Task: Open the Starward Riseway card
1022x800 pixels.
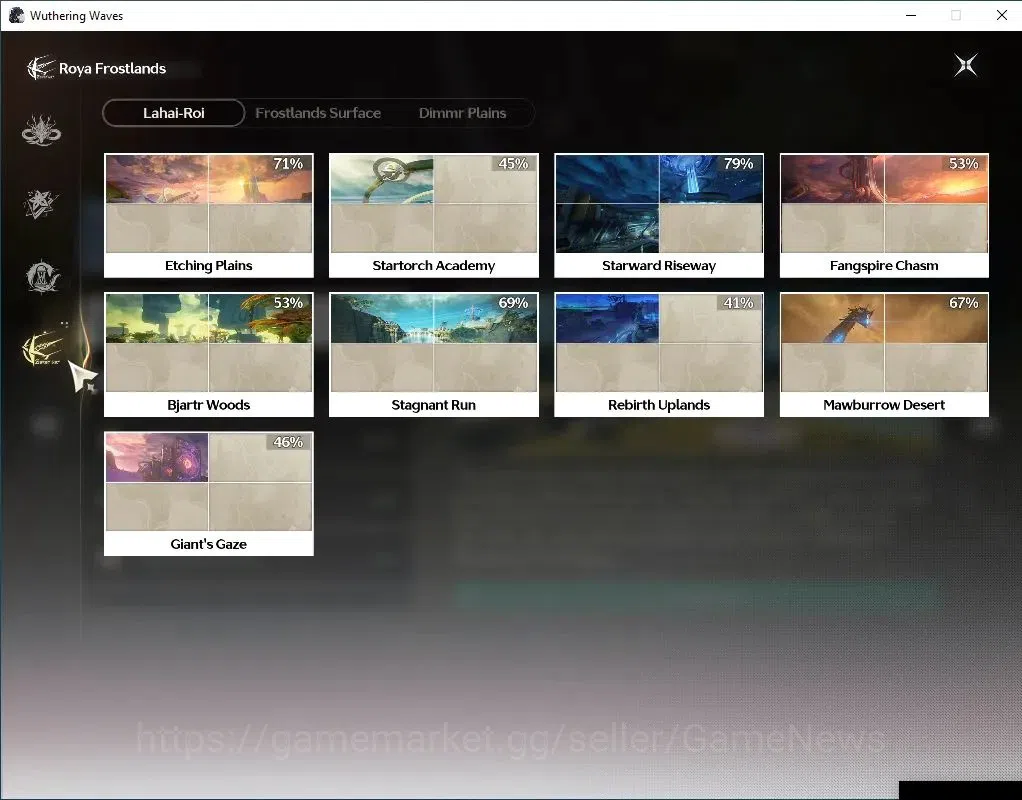Action: click(659, 216)
